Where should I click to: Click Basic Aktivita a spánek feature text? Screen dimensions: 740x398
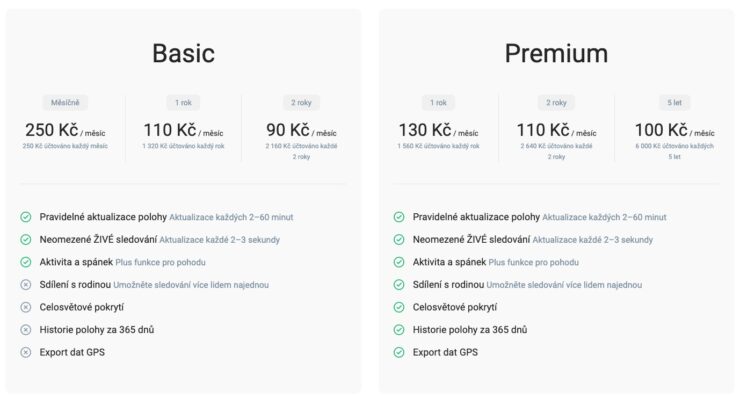76,262
